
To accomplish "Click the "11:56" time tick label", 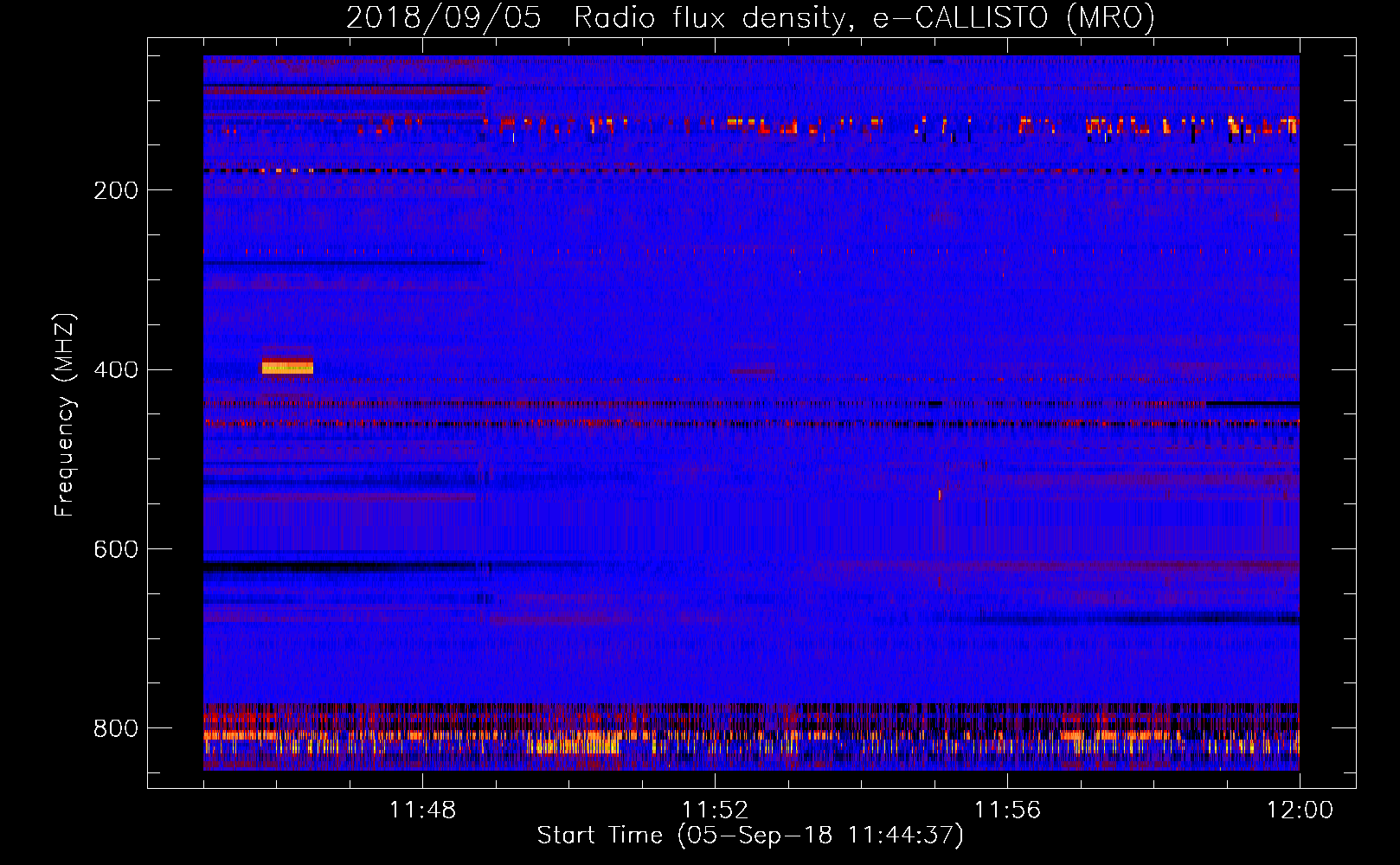I will [x=1007, y=811].
